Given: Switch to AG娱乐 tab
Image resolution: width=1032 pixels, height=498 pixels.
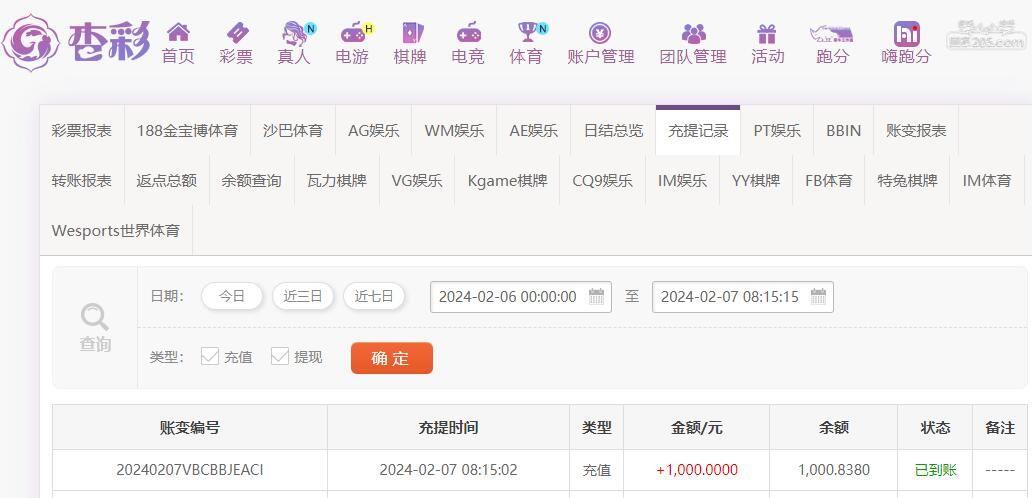Looking at the screenshot, I should 374,130.
